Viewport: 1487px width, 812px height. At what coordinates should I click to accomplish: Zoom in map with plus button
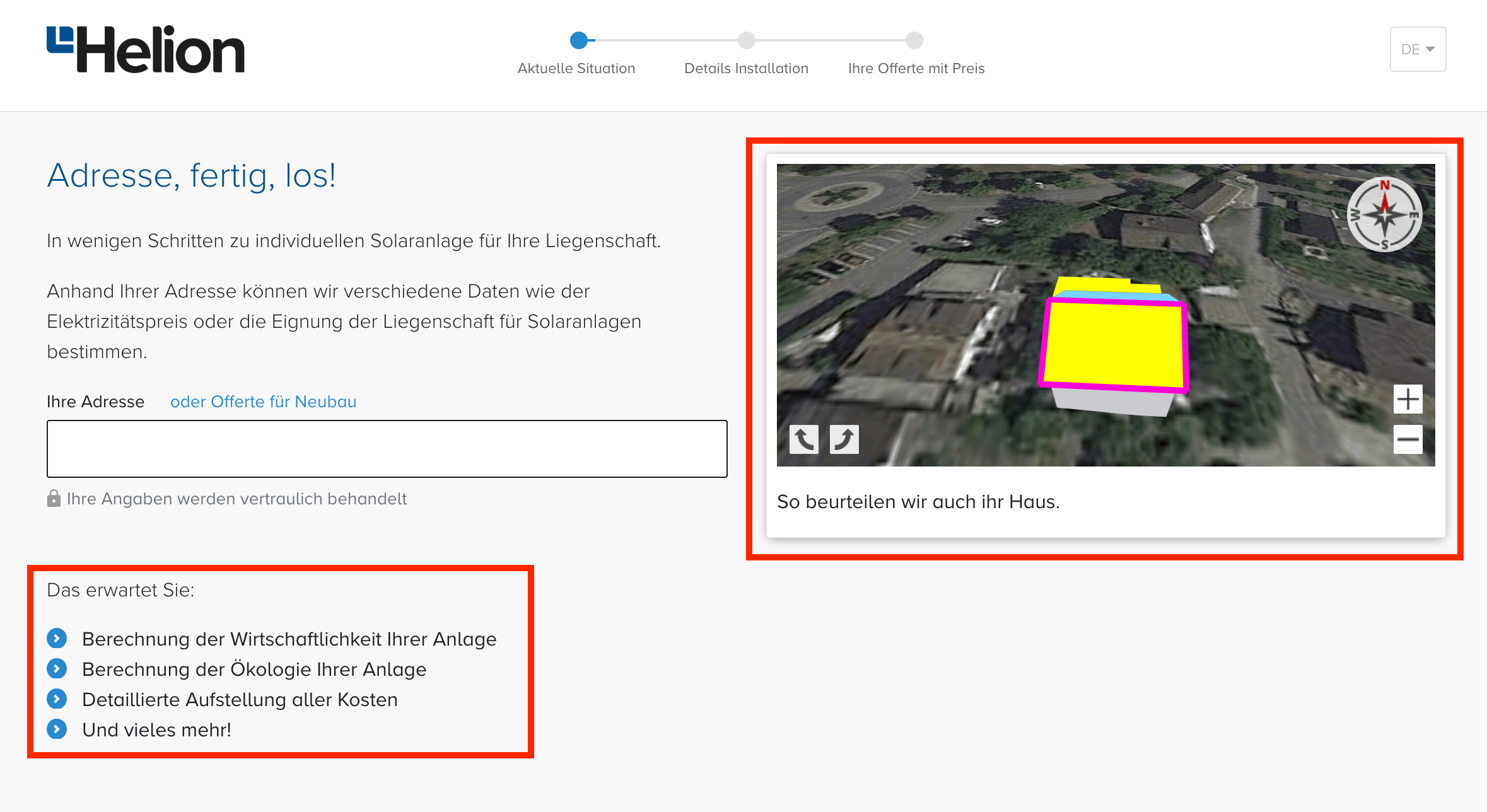coord(1408,399)
